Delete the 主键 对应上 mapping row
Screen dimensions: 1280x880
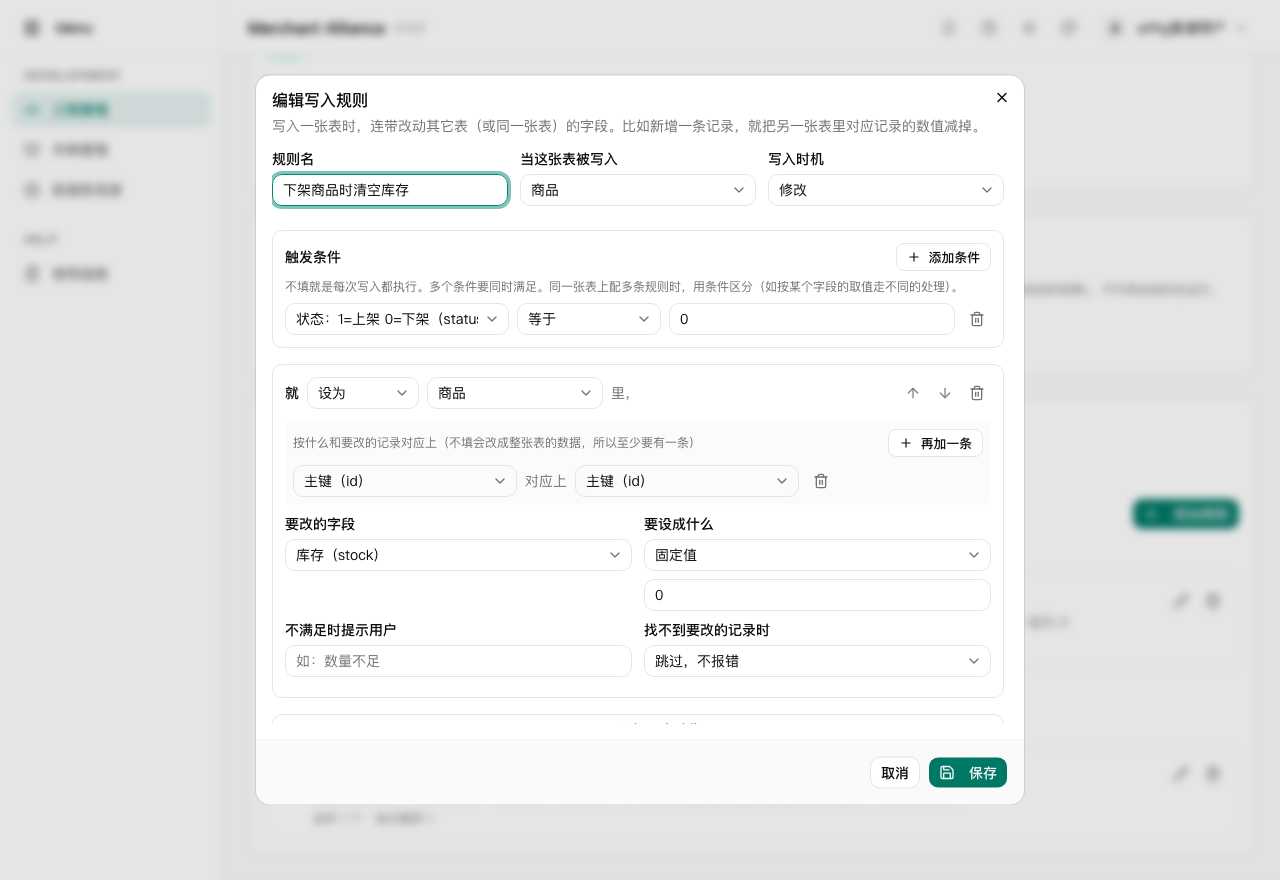(821, 481)
